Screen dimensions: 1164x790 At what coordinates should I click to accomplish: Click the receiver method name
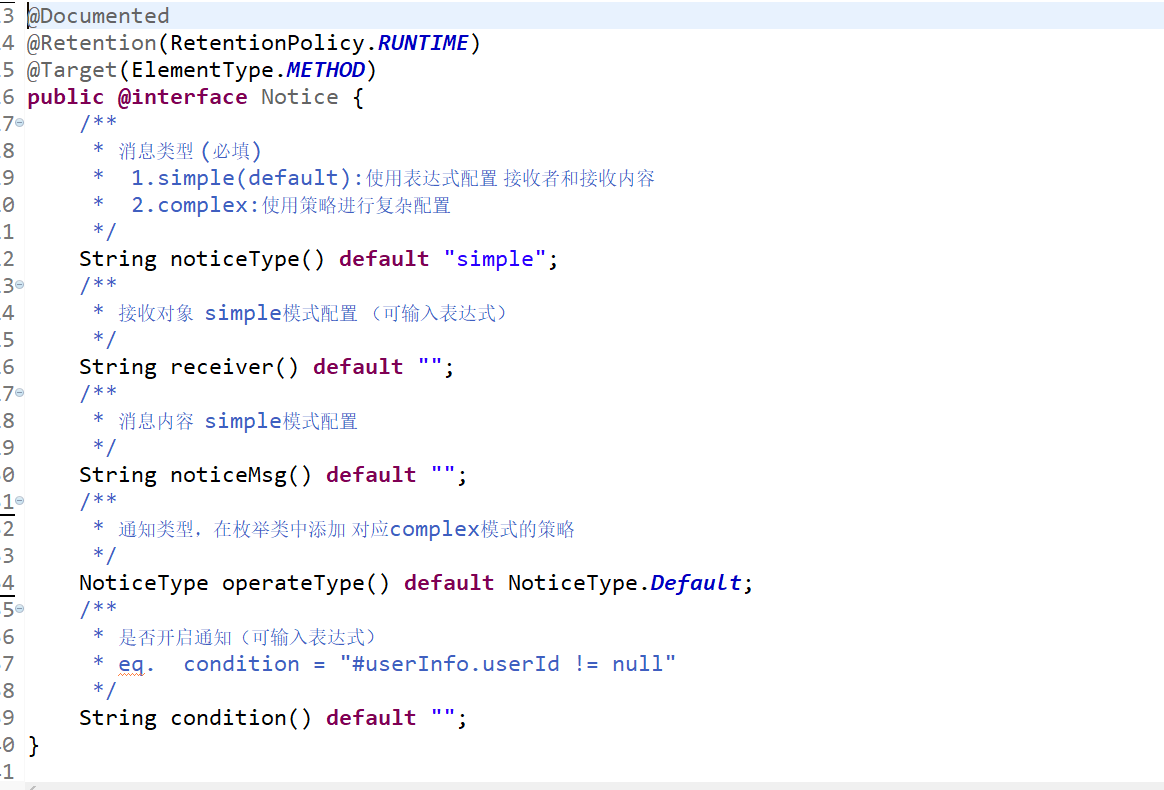coord(221,367)
